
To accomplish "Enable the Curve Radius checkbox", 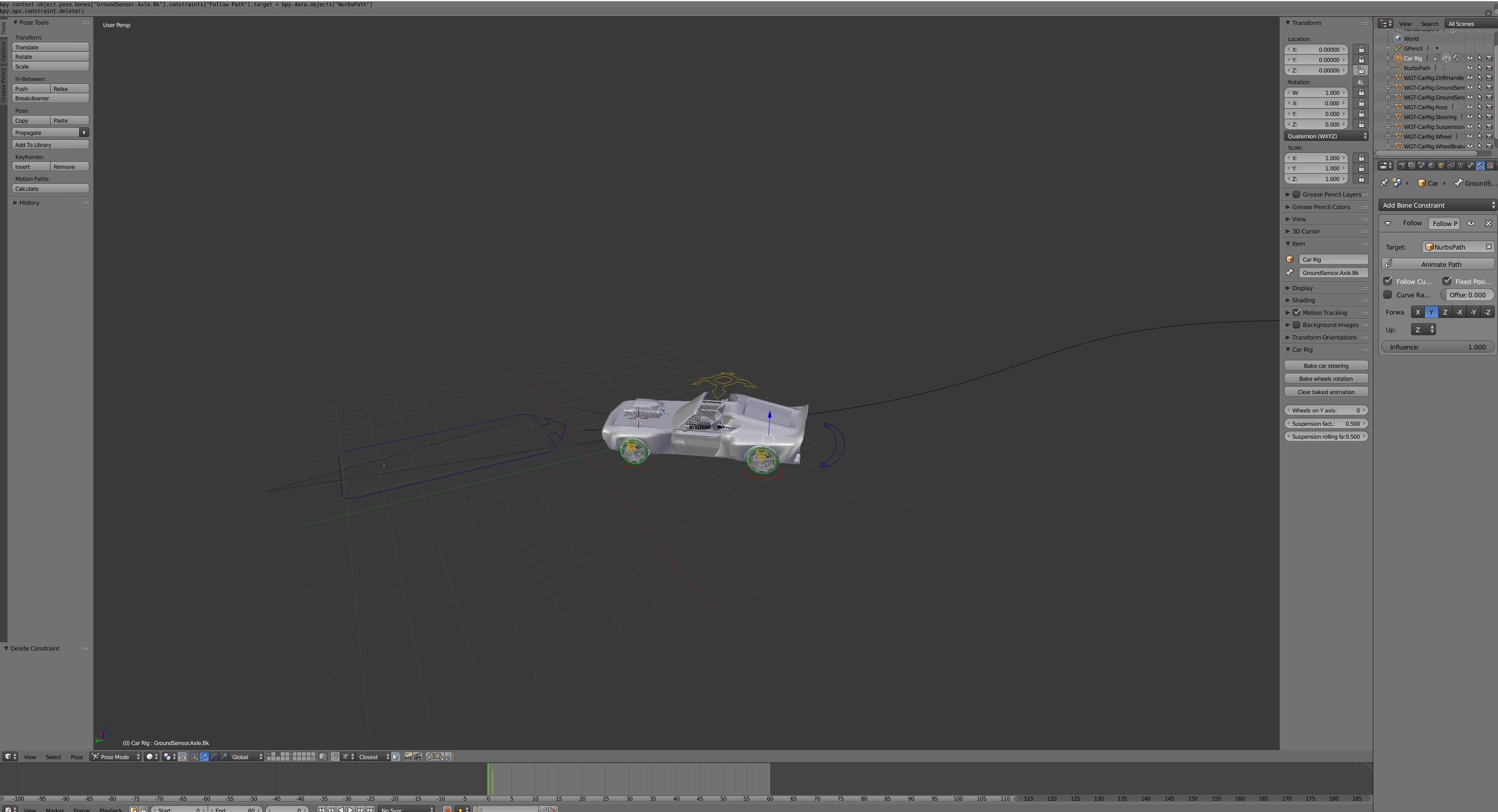I will [1388, 295].
